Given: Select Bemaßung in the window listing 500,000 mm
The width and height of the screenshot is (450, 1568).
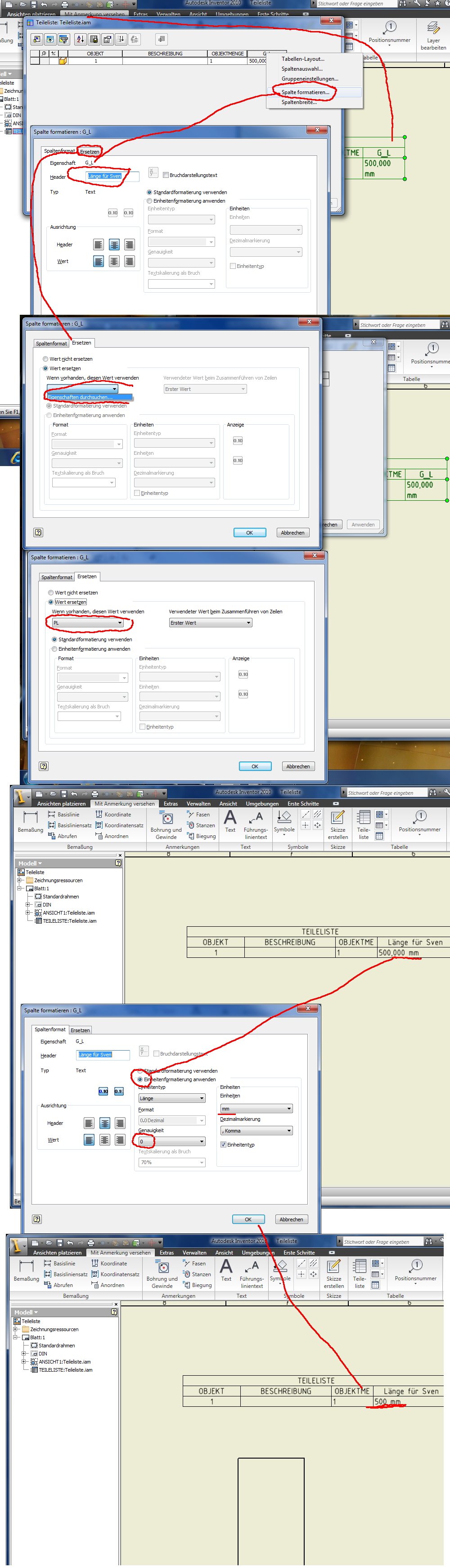Looking at the screenshot, I should 31,822.
